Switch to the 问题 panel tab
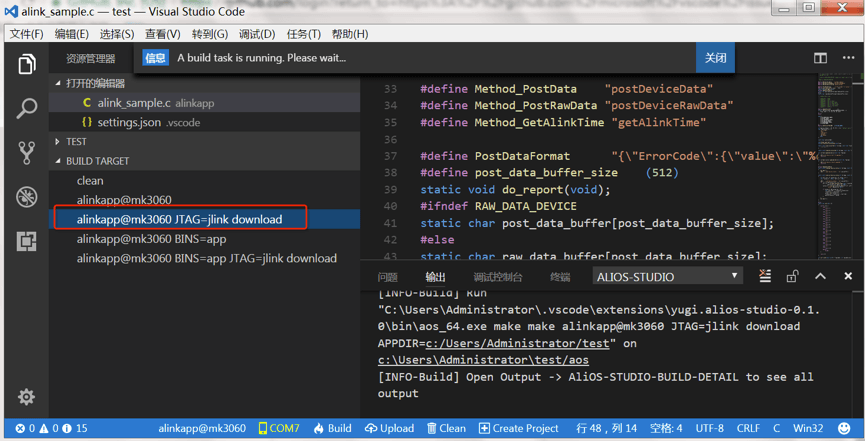Image resolution: width=865 pixels, height=441 pixels. click(388, 277)
